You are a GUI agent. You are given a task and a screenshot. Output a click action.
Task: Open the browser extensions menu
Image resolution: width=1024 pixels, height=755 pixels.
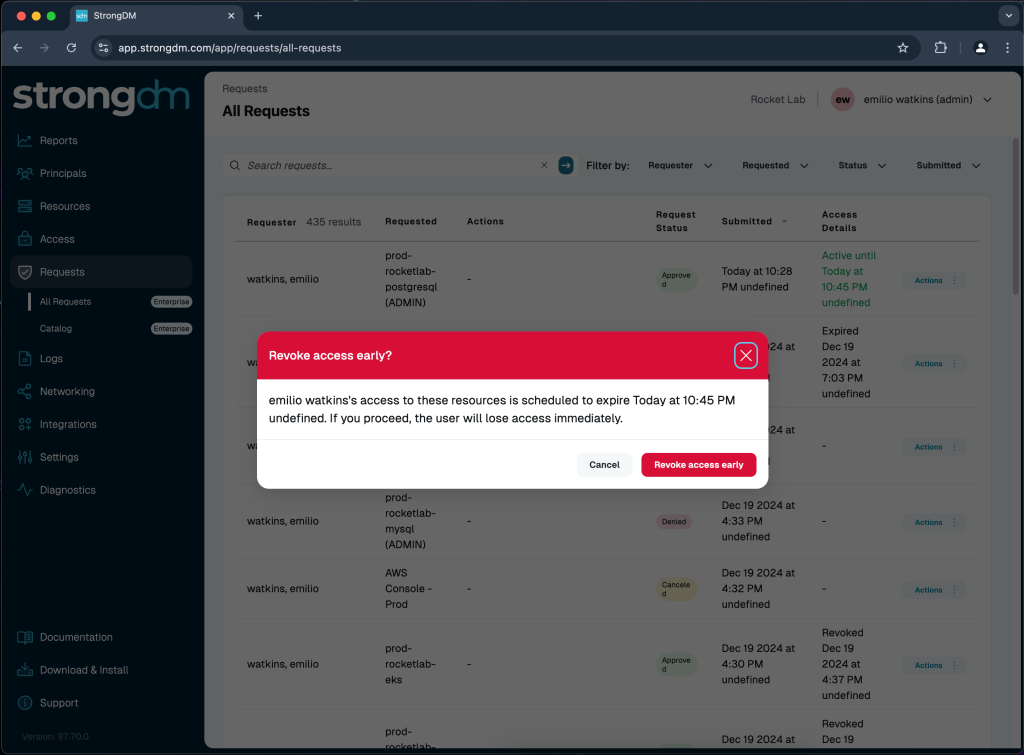tap(940, 48)
